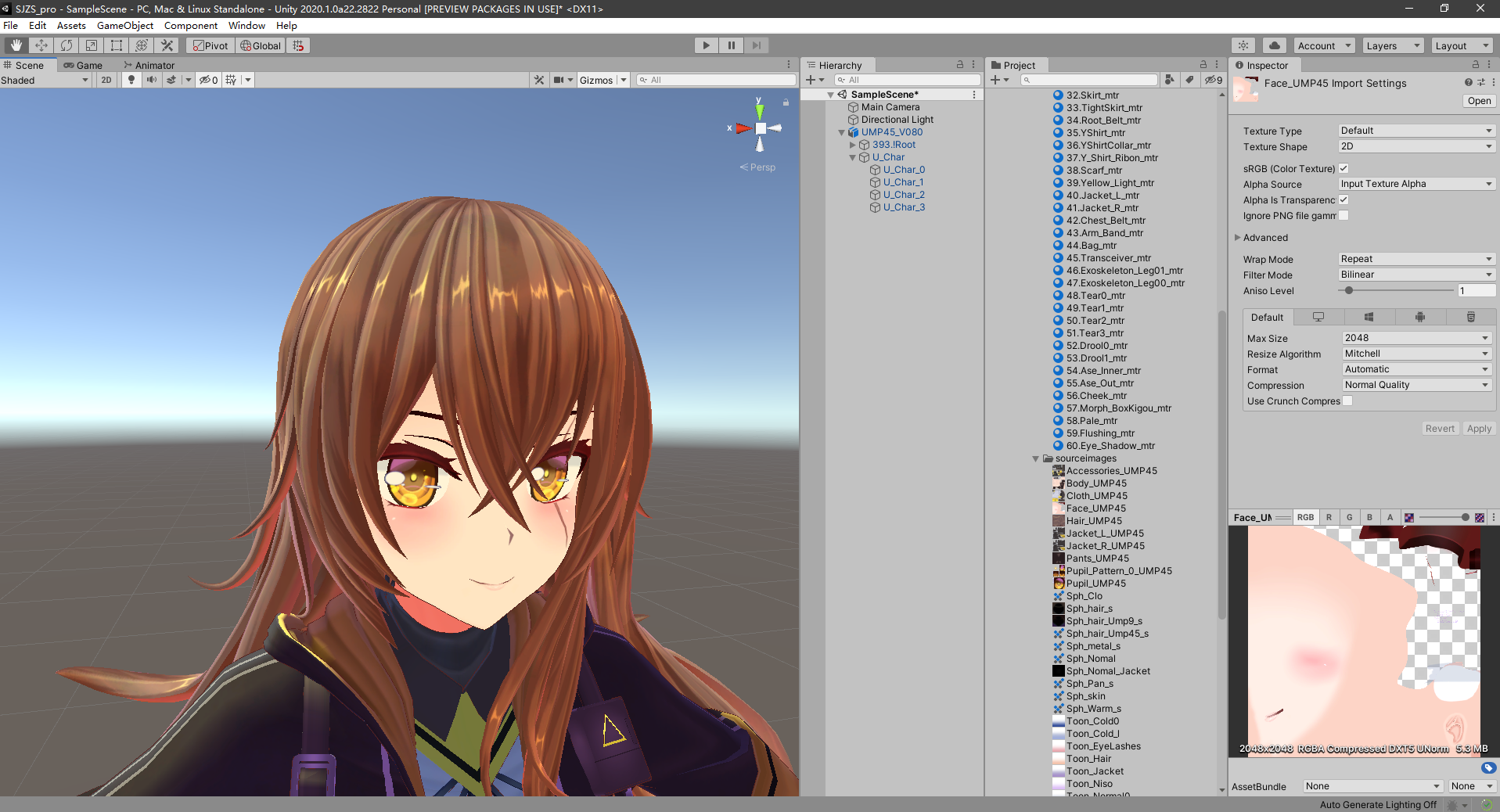The image size is (1500, 812).
Task: Enable Use Crunch Compression checkbox
Action: pyautogui.click(x=1347, y=401)
